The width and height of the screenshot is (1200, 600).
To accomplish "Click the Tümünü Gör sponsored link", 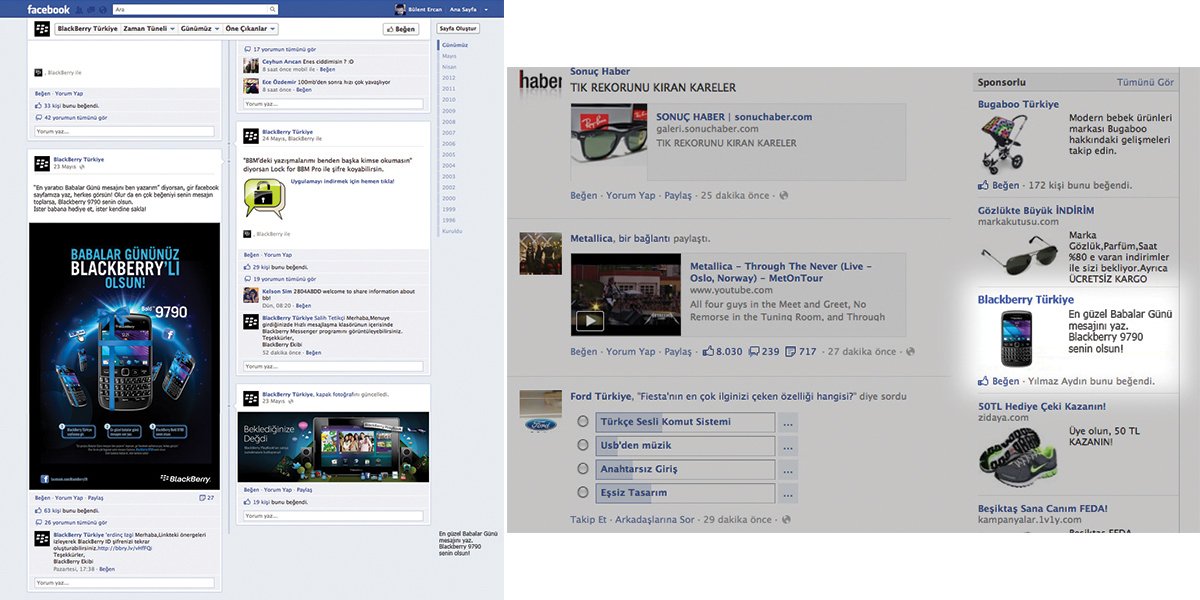I will pos(1144,81).
